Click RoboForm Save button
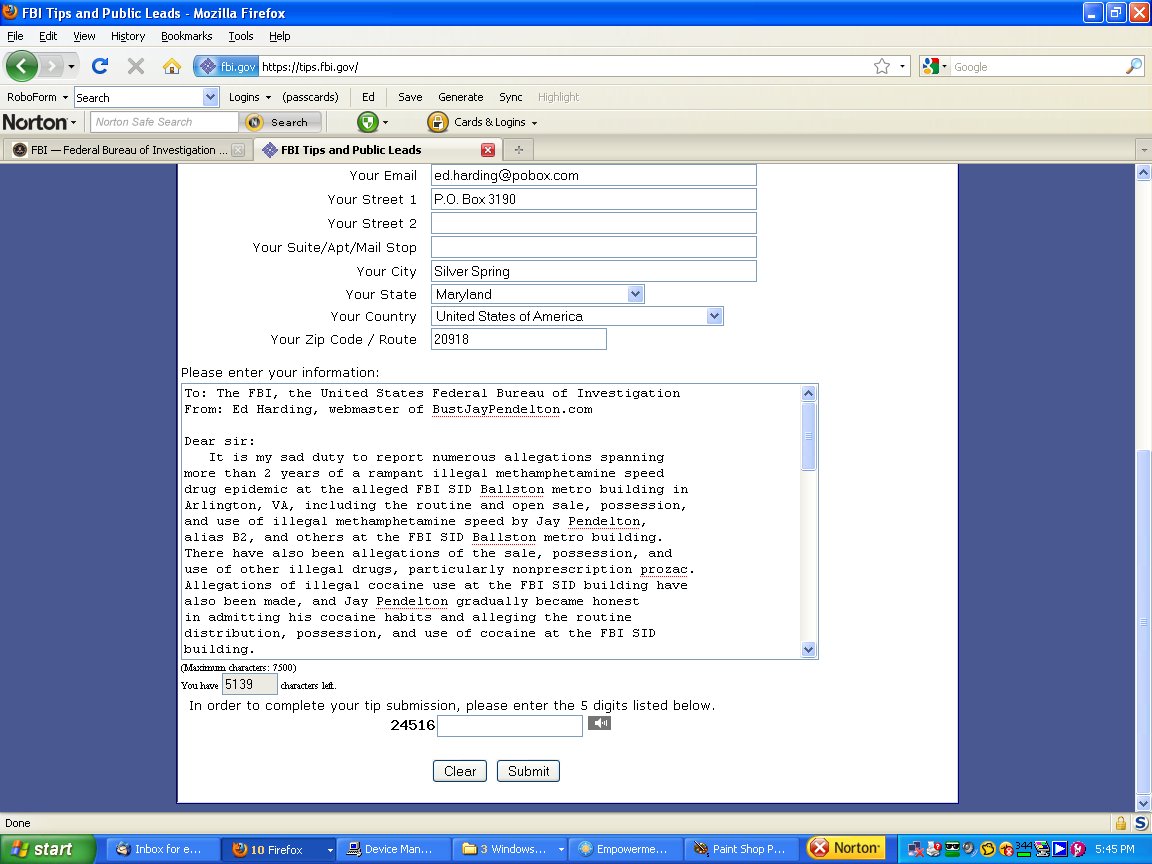This screenshot has height=864, width=1152. click(x=410, y=97)
